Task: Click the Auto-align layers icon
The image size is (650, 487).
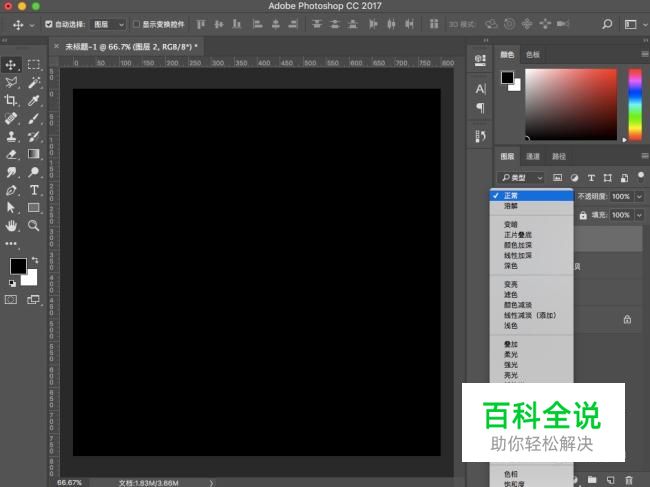Action: [434, 24]
